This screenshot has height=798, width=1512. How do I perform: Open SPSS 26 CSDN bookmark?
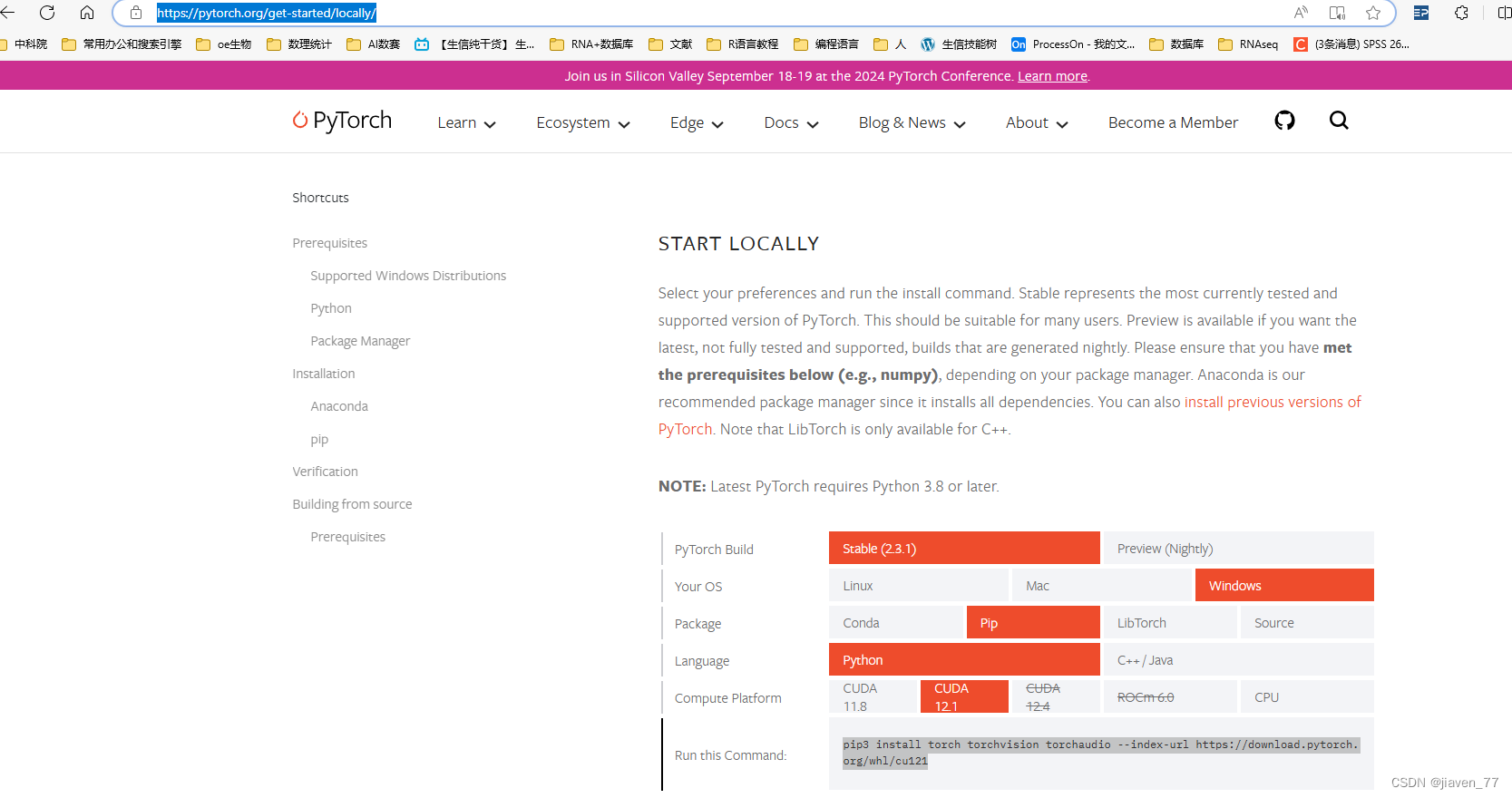(x=1351, y=44)
